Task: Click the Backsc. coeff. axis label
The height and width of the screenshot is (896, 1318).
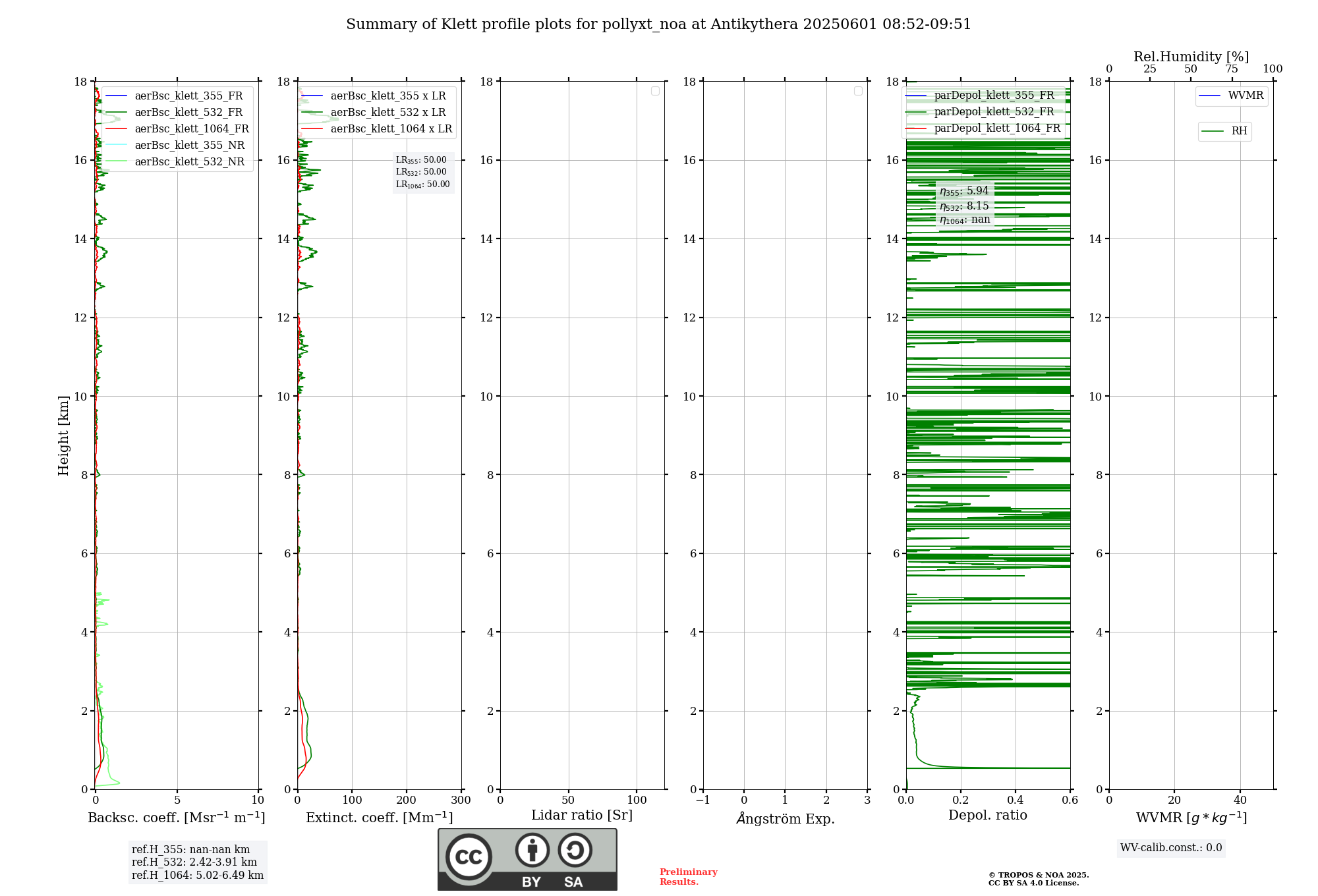Action: point(177,818)
